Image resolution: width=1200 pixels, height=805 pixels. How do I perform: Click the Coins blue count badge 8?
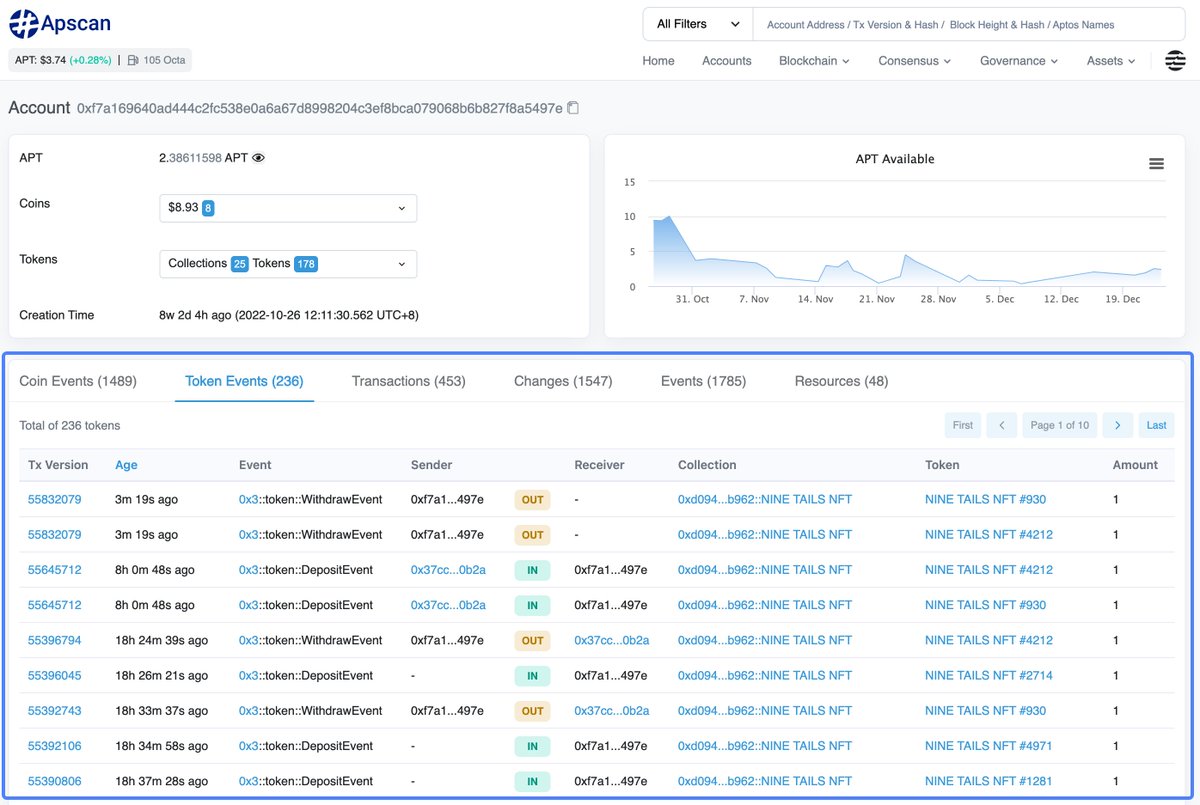pos(208,208)
